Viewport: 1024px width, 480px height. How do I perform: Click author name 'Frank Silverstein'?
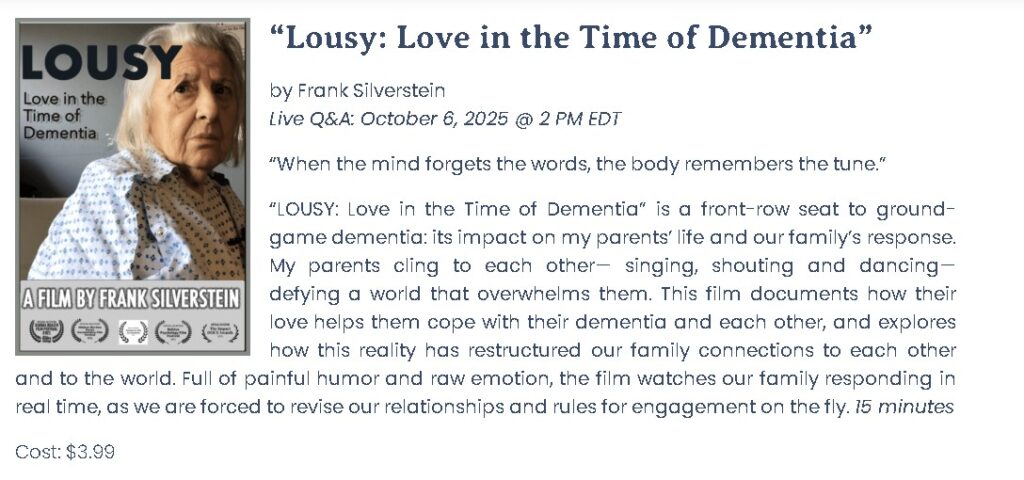click(x=371, y=91)
